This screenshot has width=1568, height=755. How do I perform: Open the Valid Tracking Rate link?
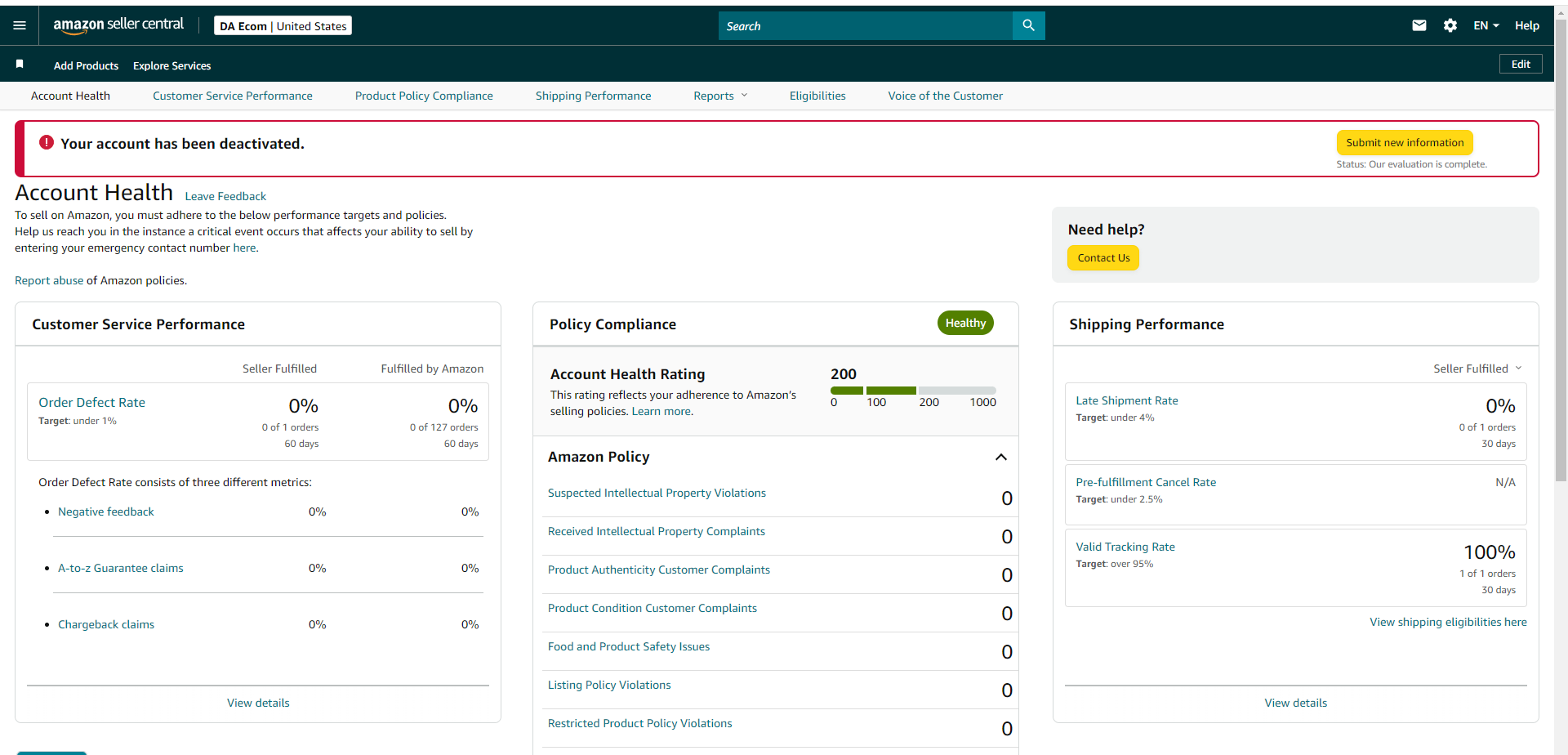[x=1125, y=547]
